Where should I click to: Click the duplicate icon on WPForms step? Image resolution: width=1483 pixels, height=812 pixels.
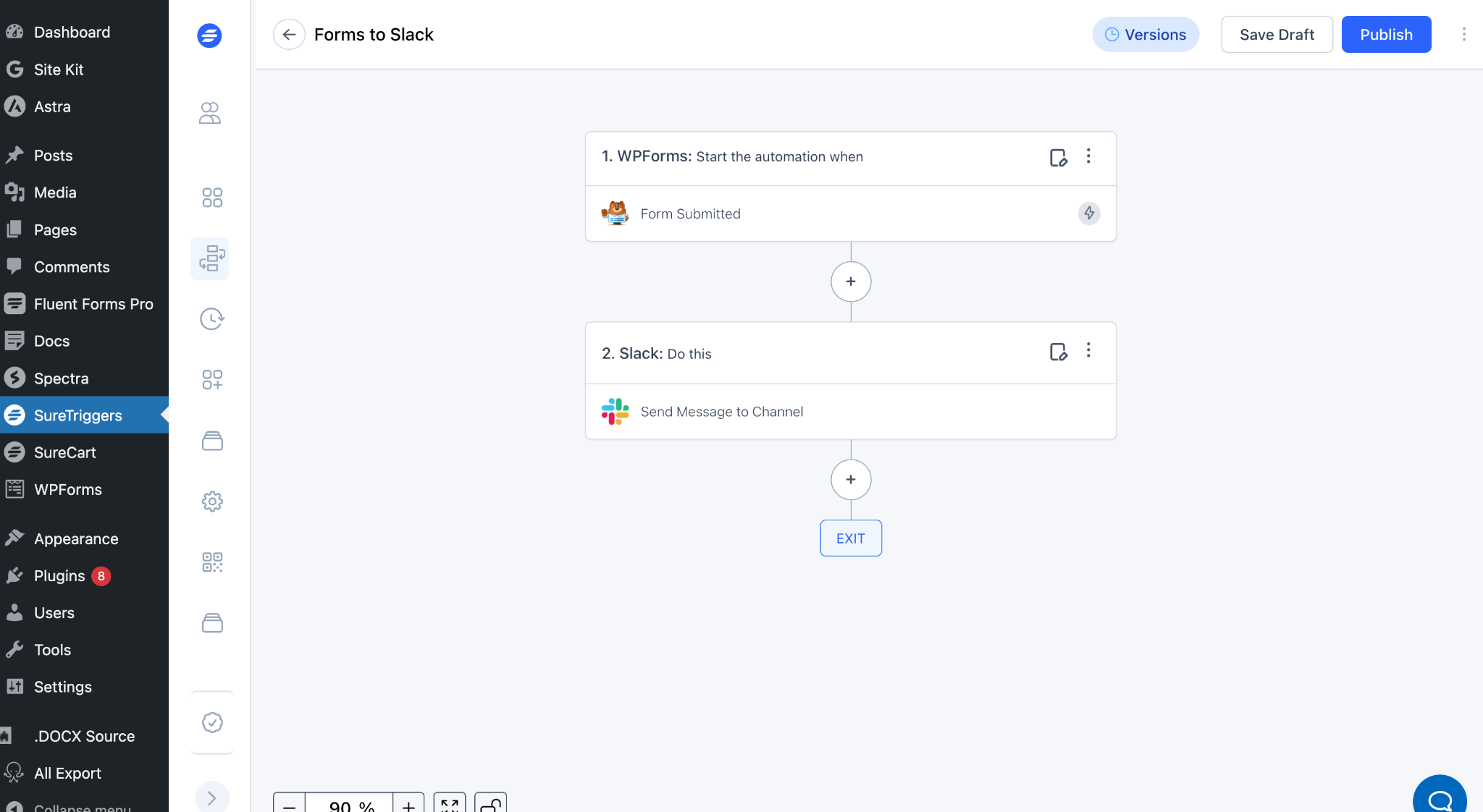pyautogui.click(x=1058, y=157)
